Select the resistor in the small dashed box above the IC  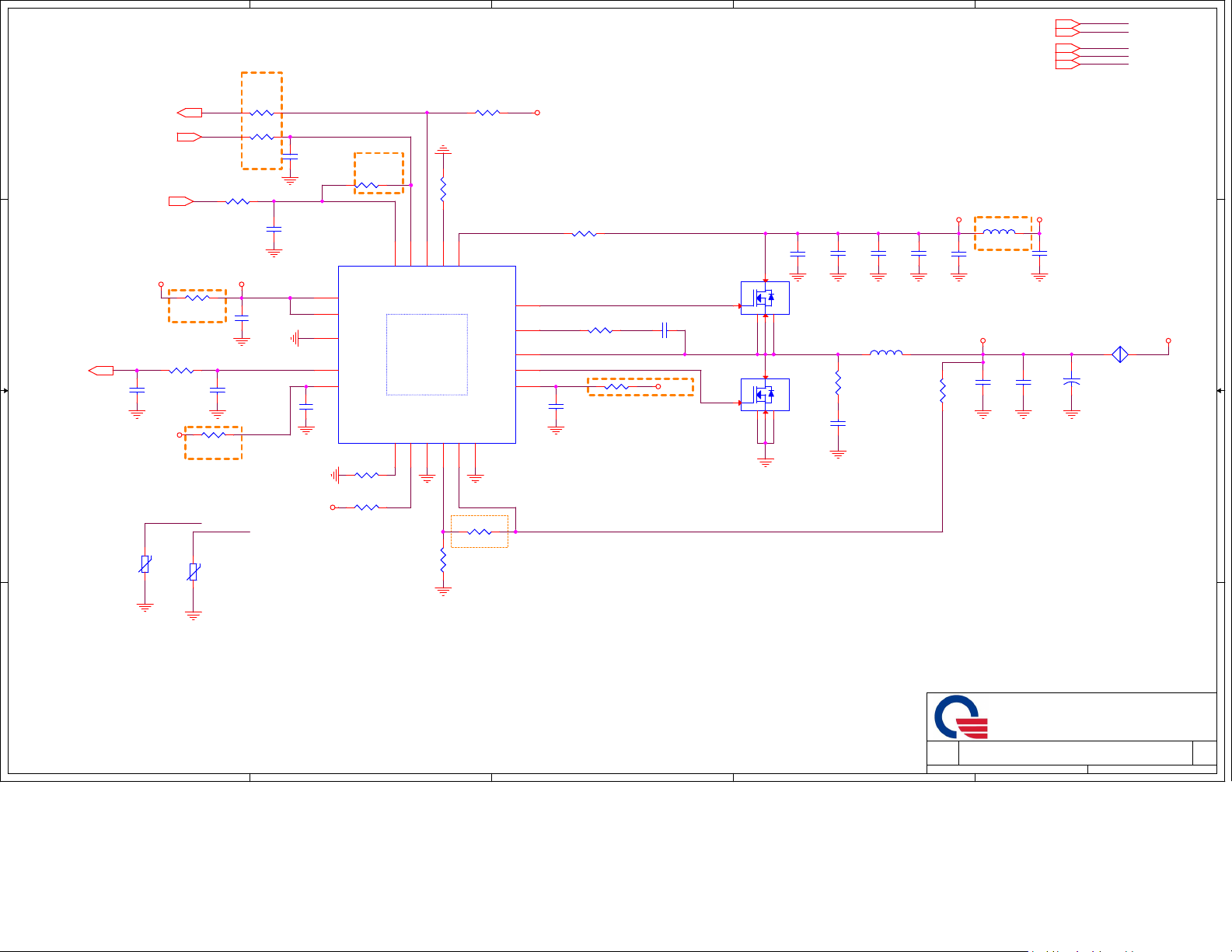coord(367,185)
